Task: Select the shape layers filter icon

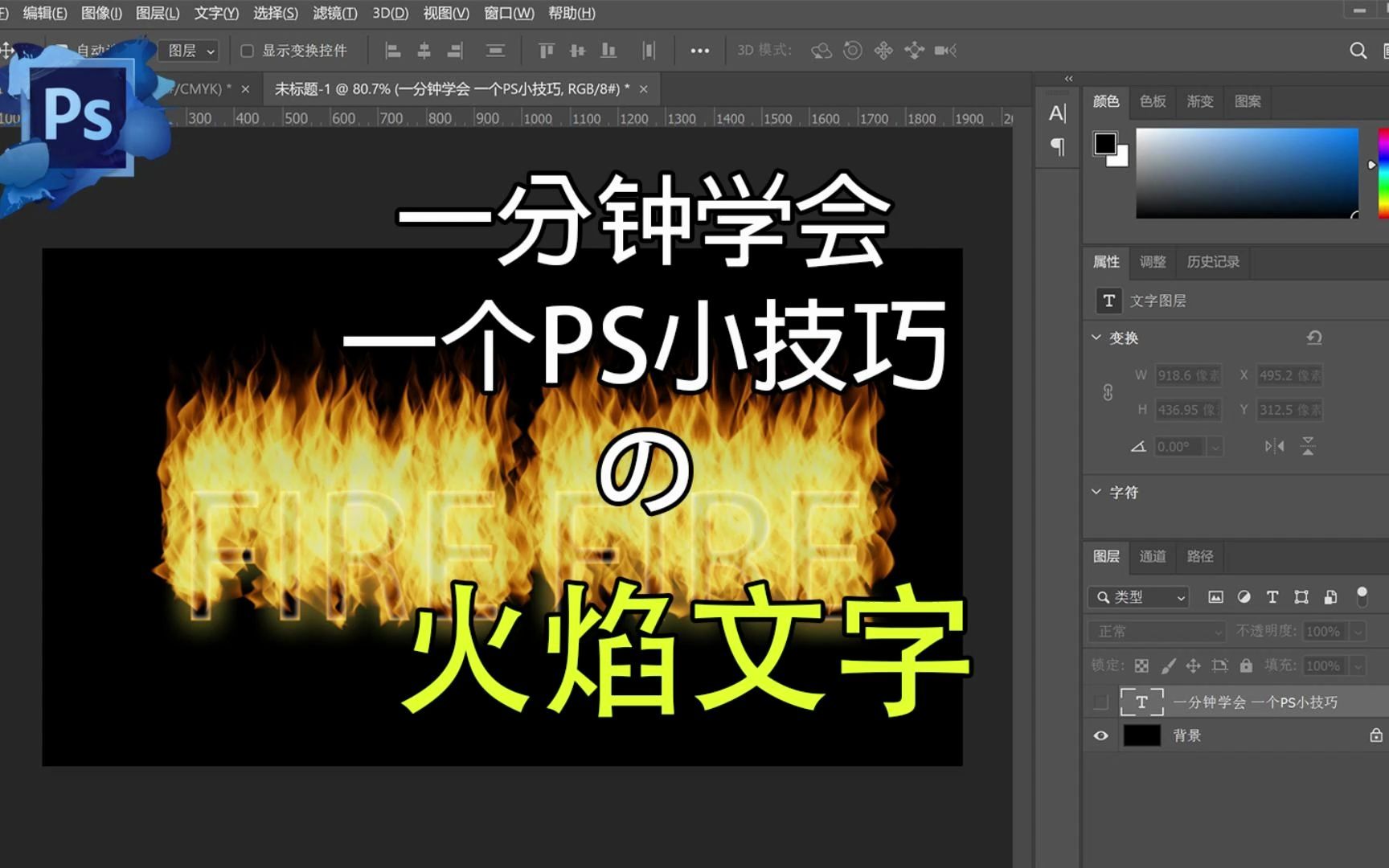Action: pyautogui.click(x=1301, y=597)
